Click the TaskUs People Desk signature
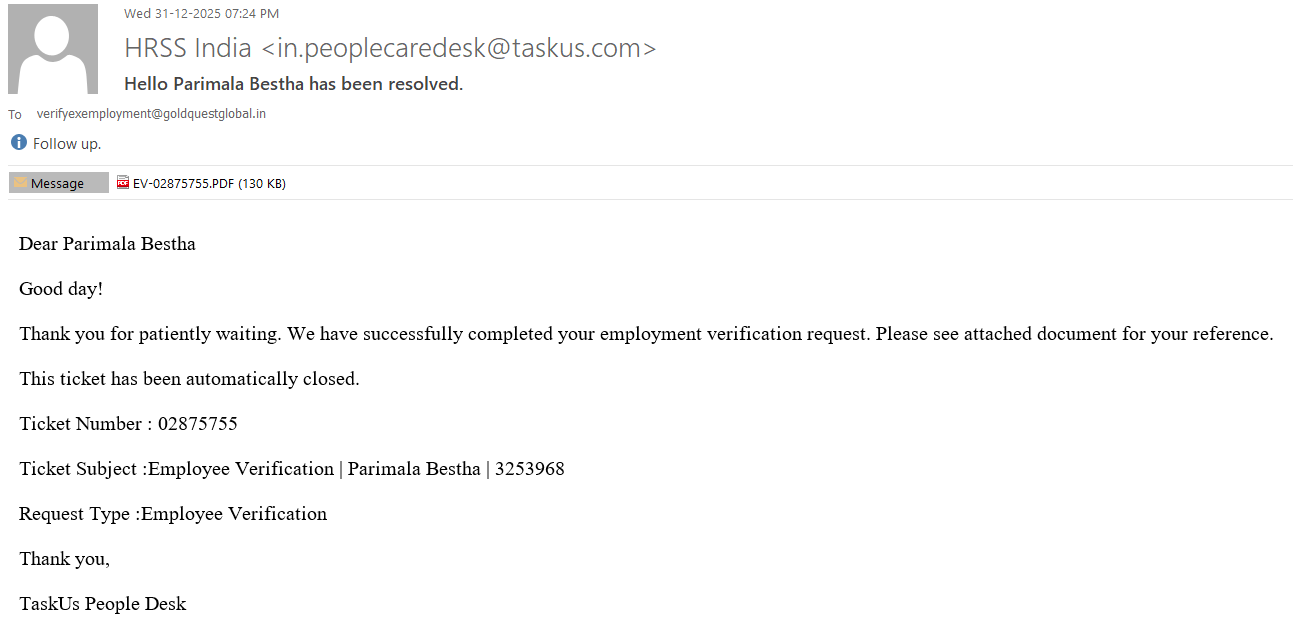 pos(102,604)
